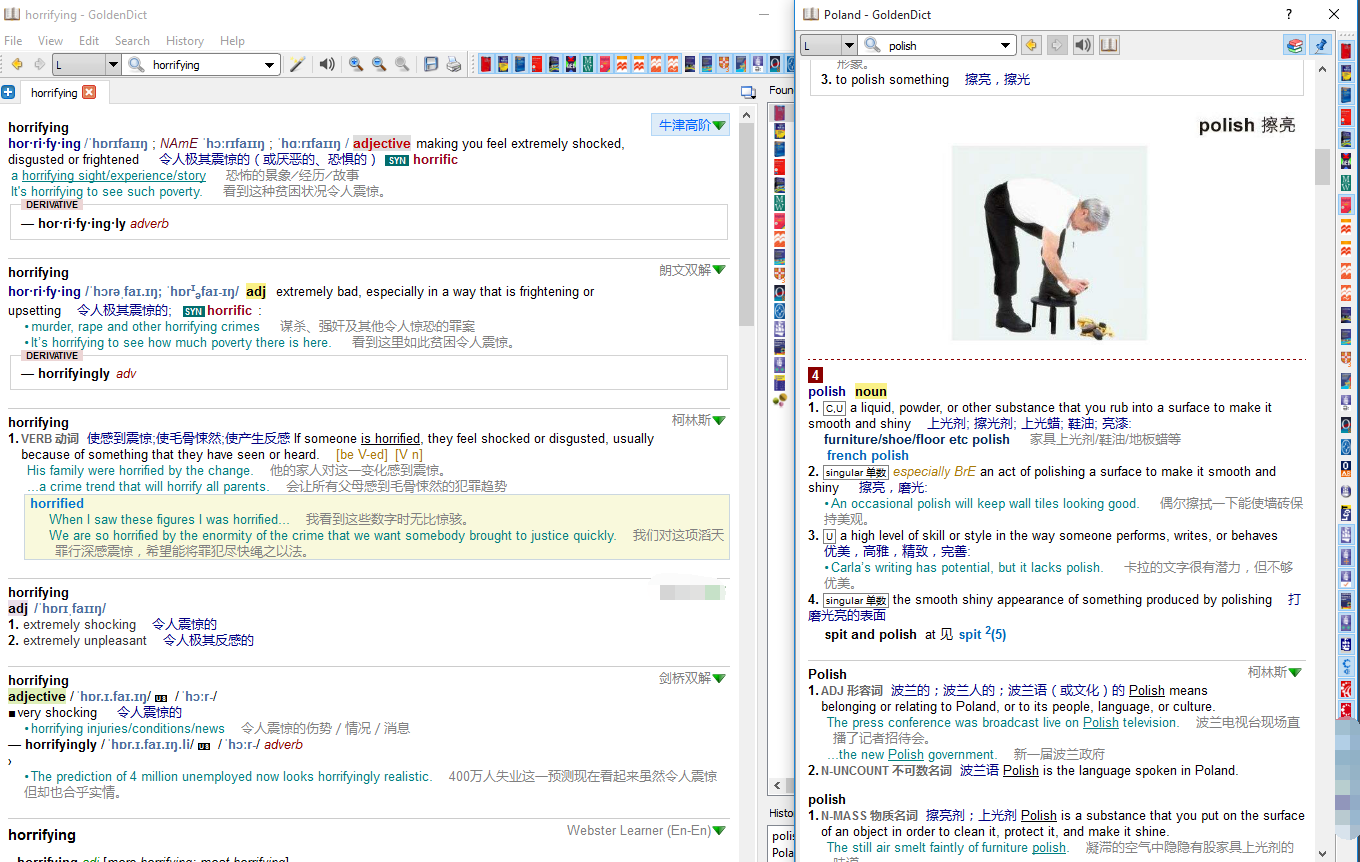Play pronunciation in Poland popup window
The height and width of the screenshot is (862, 1360).
pyautogui.click(x=1083, y=45)
